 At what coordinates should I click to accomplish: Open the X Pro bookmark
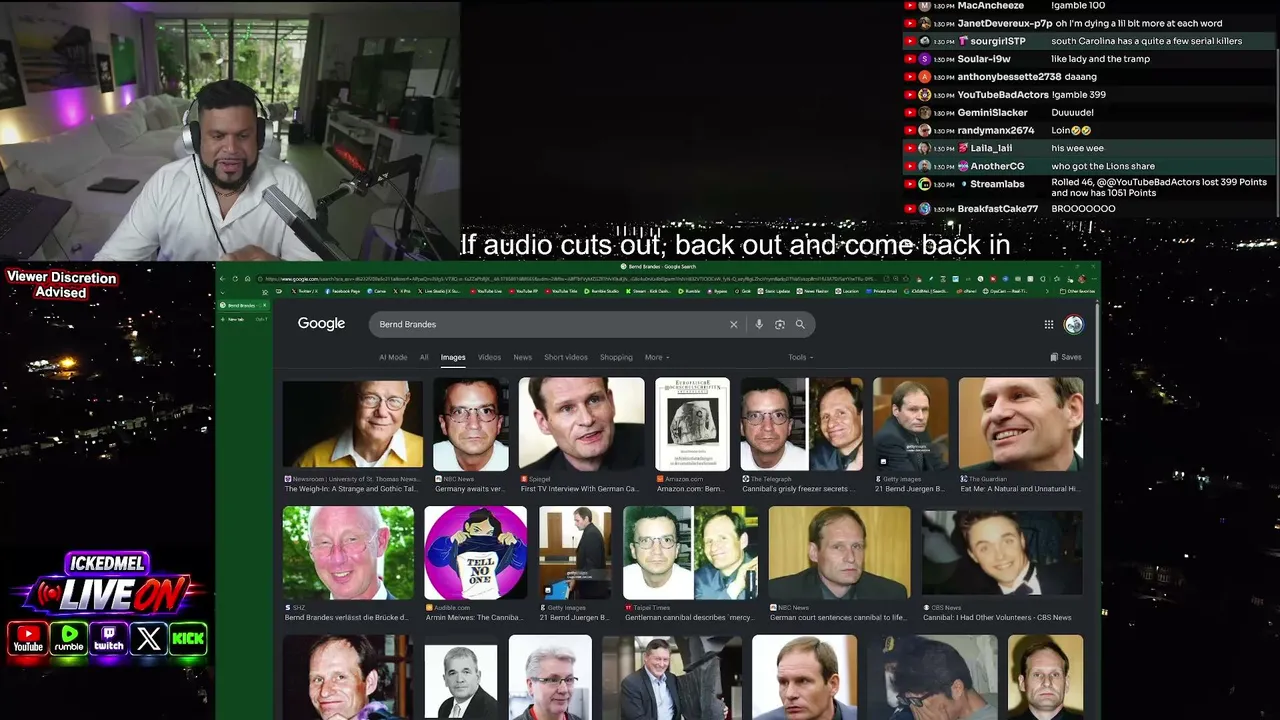tap(403, 291)
